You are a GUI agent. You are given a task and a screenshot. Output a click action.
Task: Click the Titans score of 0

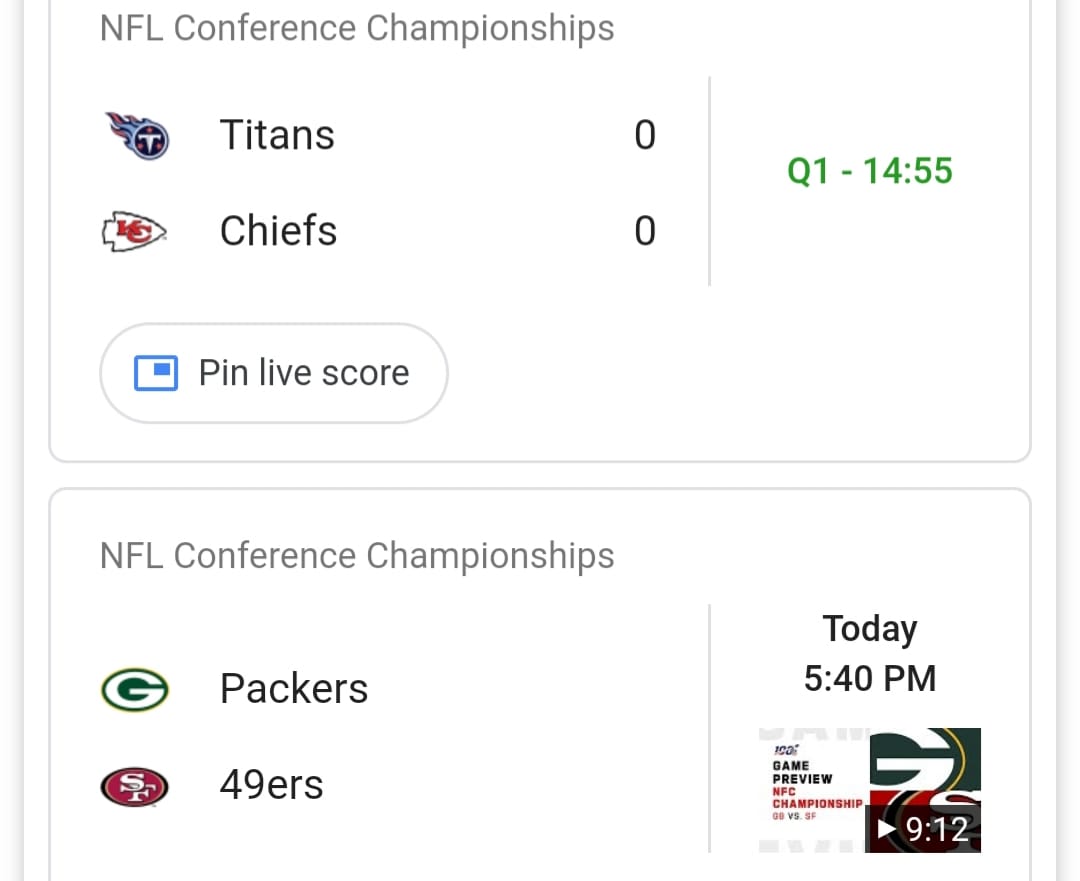(645, 135)
